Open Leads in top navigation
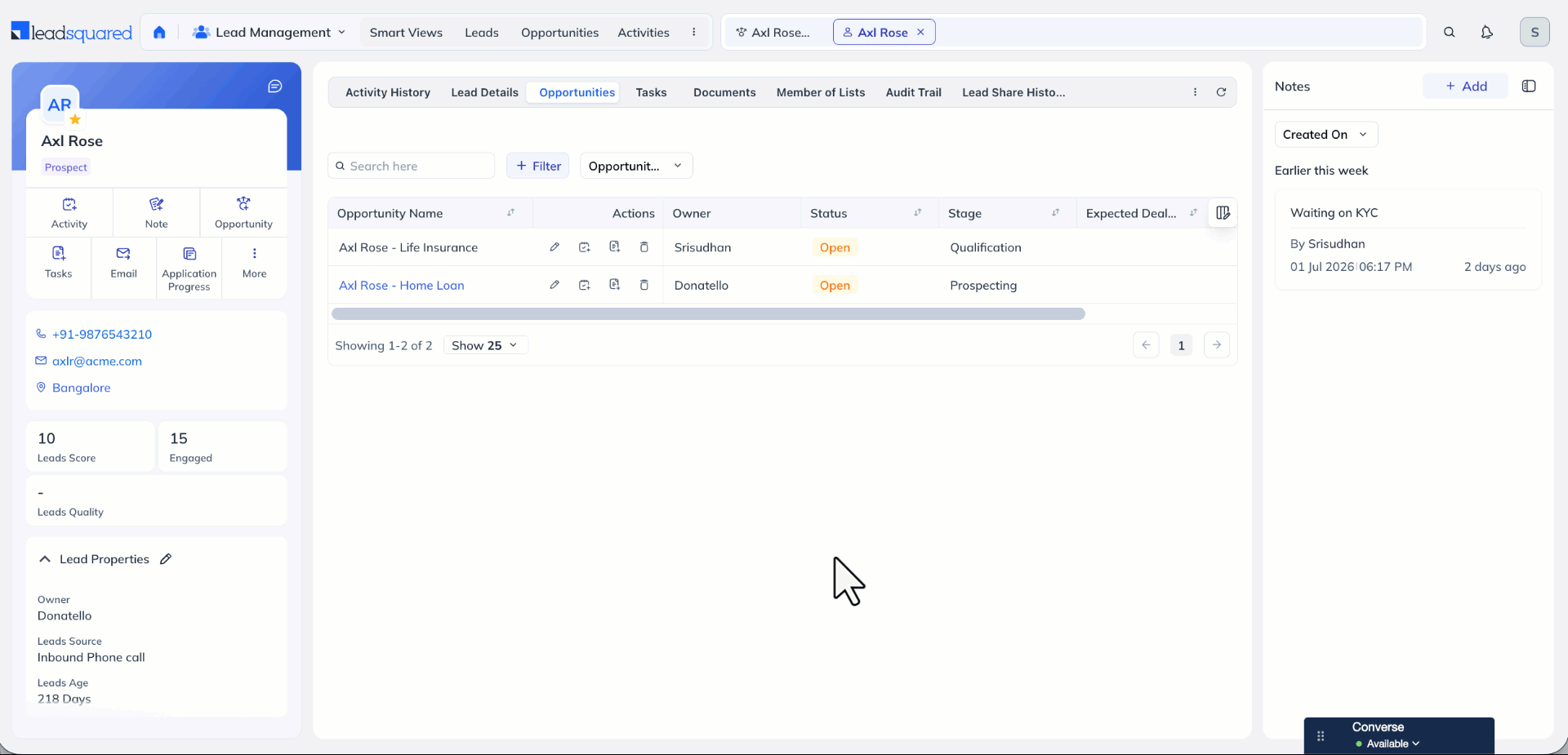The image size is (1568, 755). click(x=482, y=33)
